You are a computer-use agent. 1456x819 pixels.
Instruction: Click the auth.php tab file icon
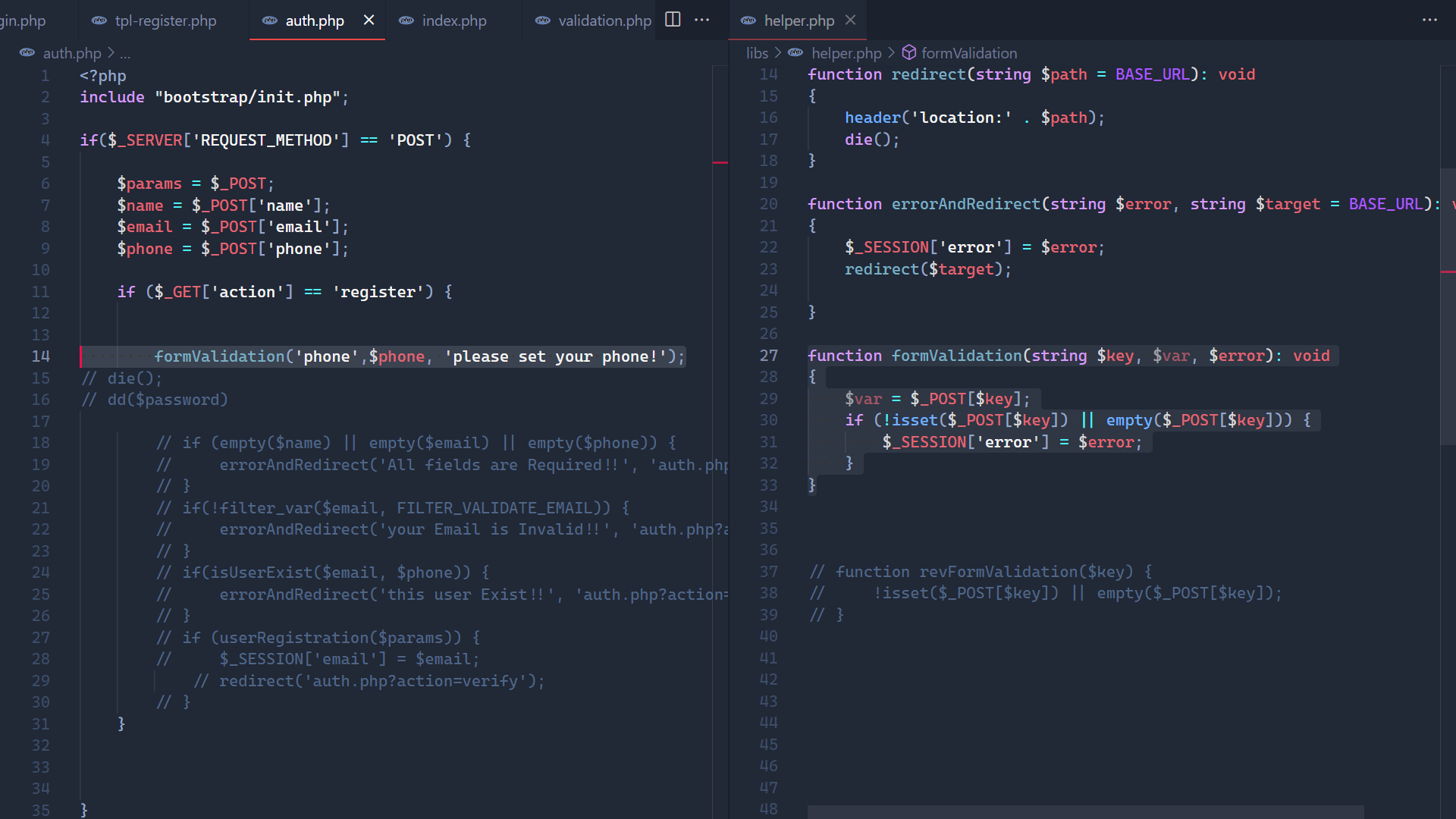pos(270,20)
